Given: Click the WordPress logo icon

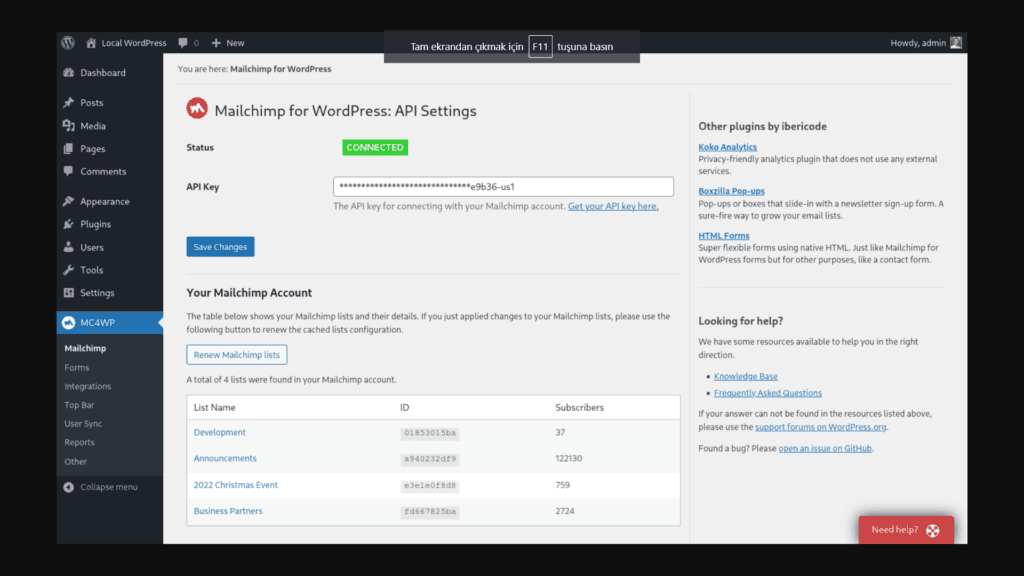Looking at the screenshot, I should pos(68,42).
